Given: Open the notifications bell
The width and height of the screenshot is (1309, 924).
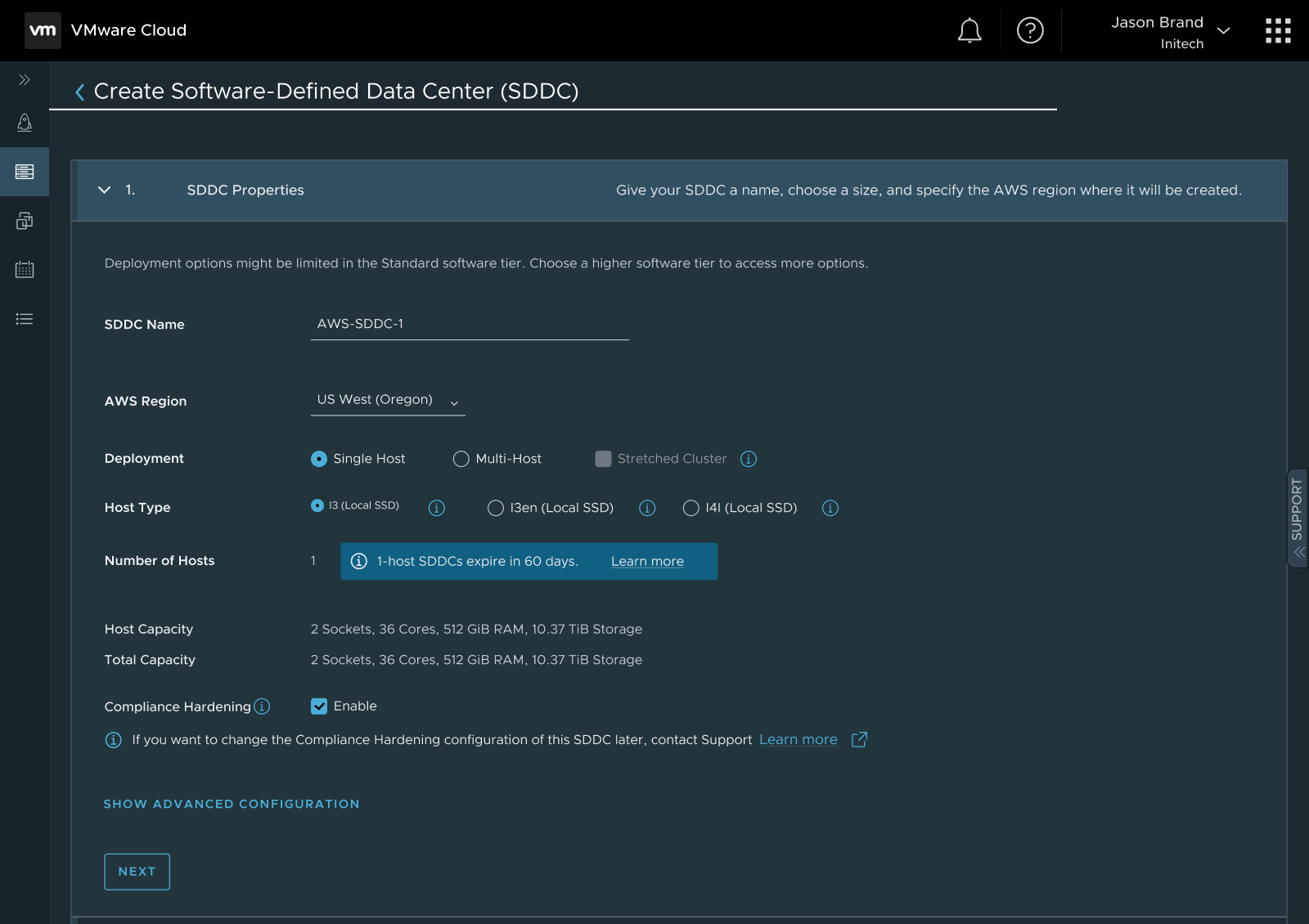Looking at the screenshot, I should tap(969, 30).
